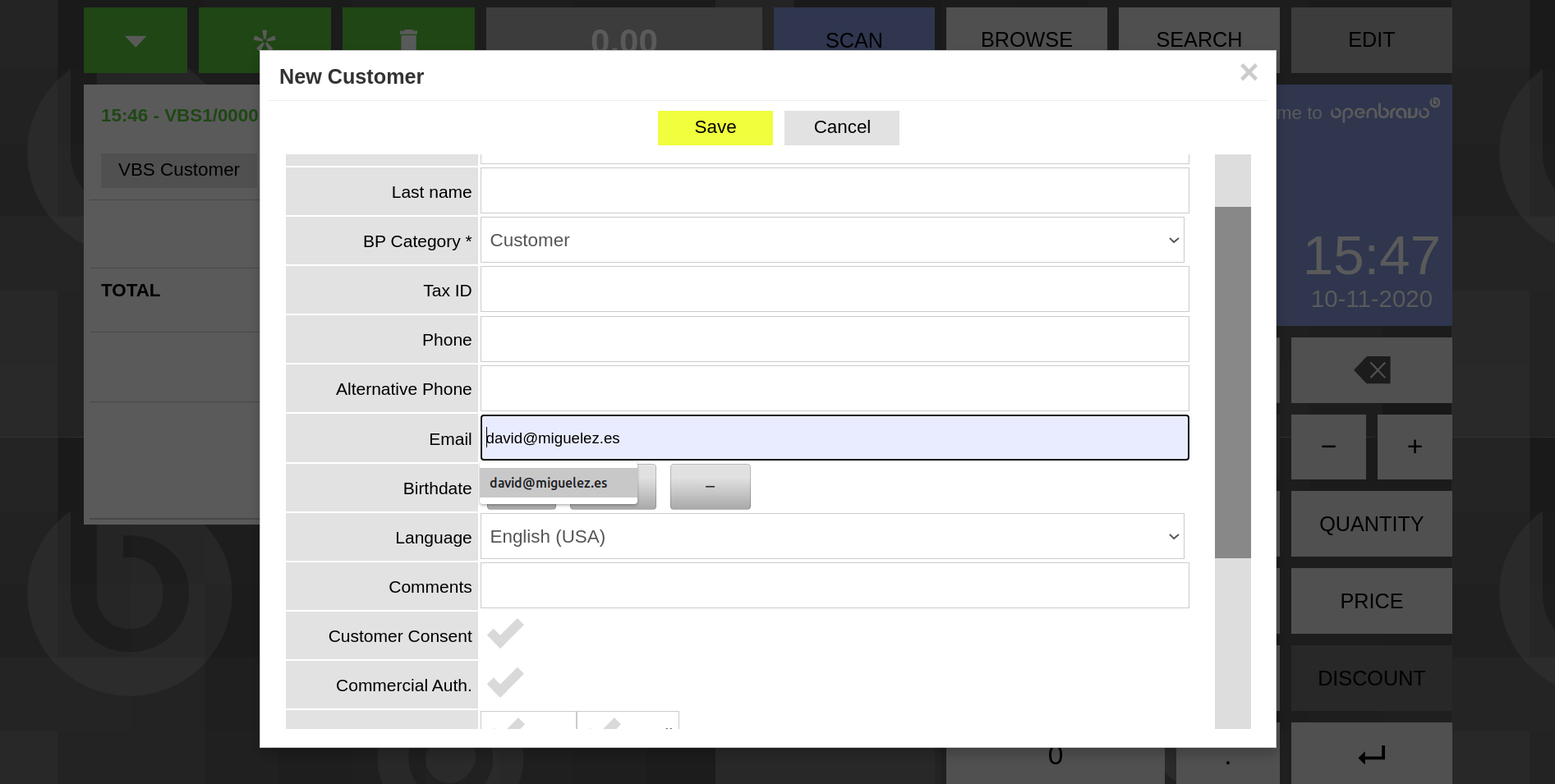Click the Birthdate dash button

coord(710,487)
